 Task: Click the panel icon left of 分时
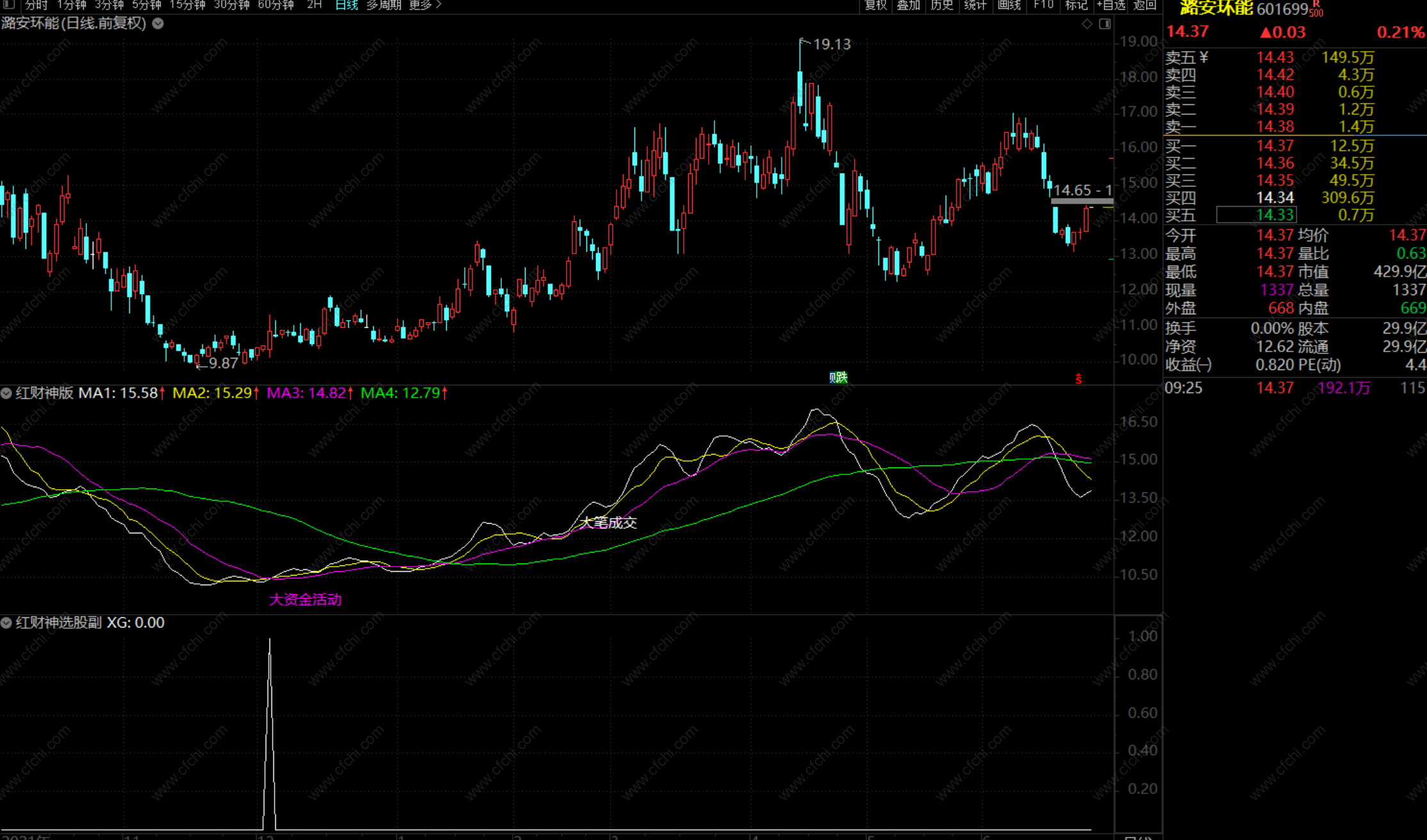(9, 4)
